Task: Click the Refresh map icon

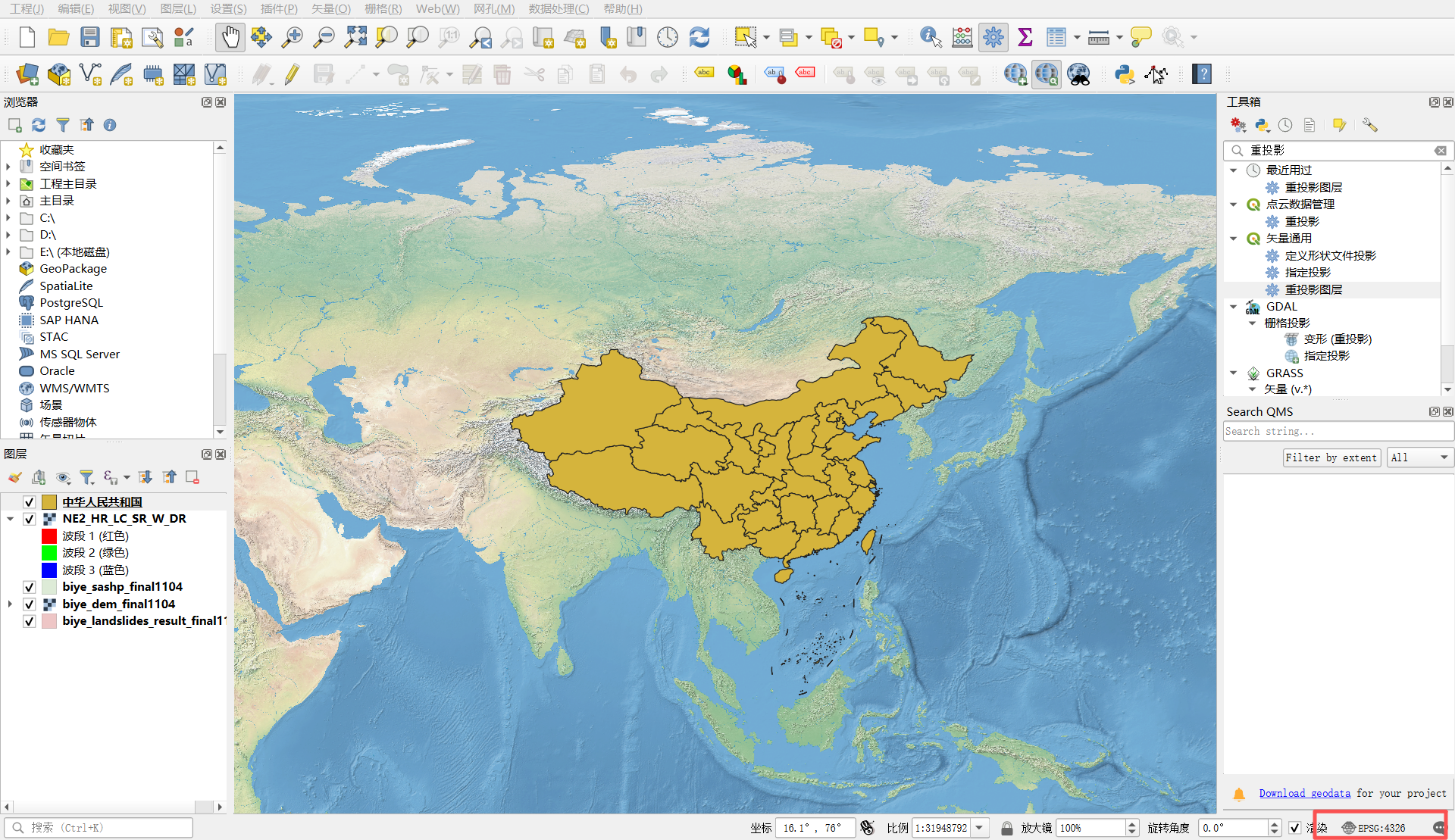Action: pyautogui.click(x=699, y=37)
